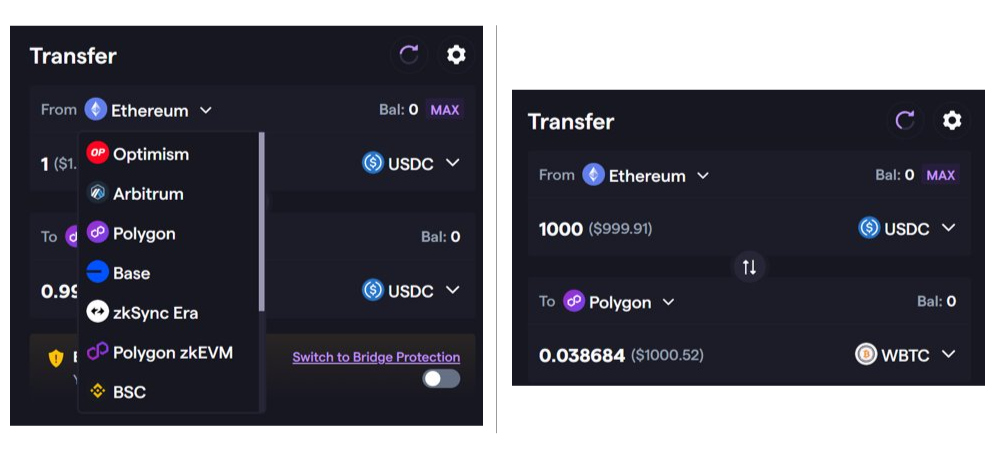Image resolution: width=995 pixels, height=452 pixels.
Task: Click Switch to Bridge Protection link
Action: coord(376,357)
